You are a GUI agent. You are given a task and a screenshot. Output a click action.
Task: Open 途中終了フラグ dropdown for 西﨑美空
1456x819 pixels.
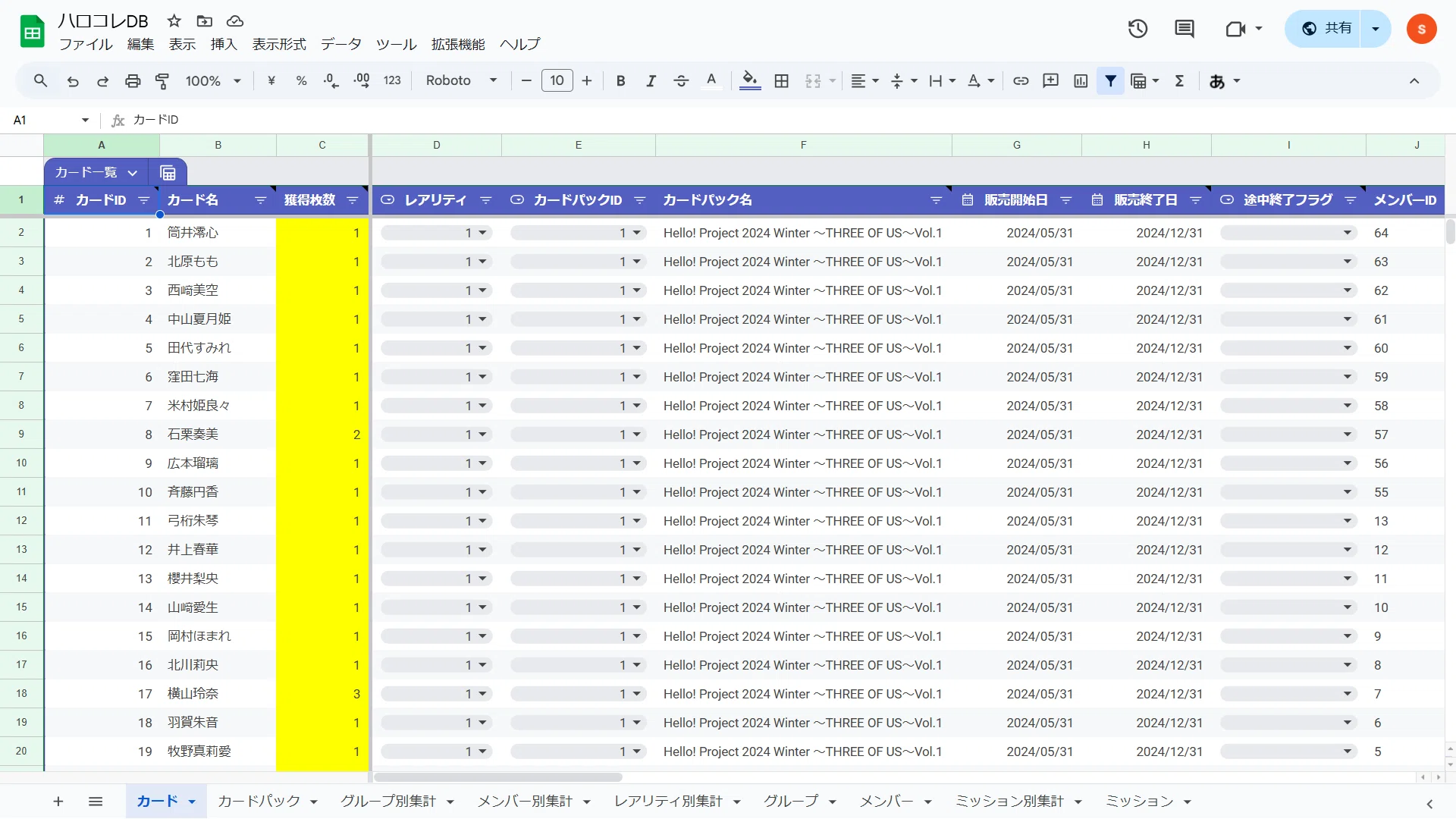tap(1348, 290)
